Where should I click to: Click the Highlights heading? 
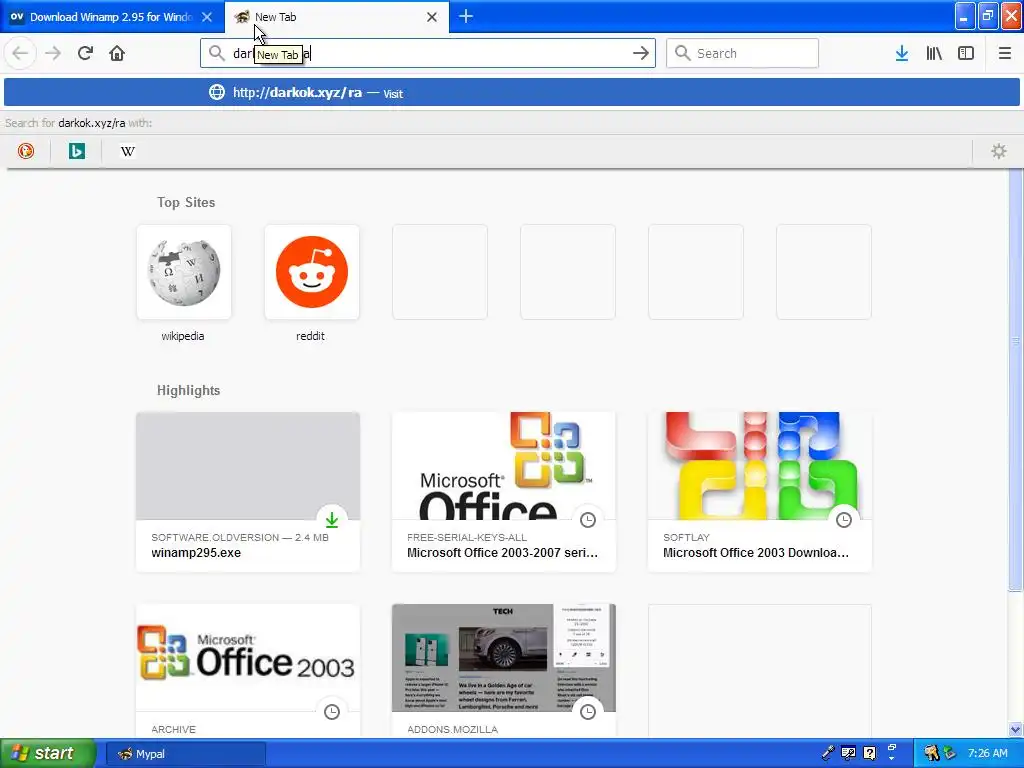click(x=188, y=391)
